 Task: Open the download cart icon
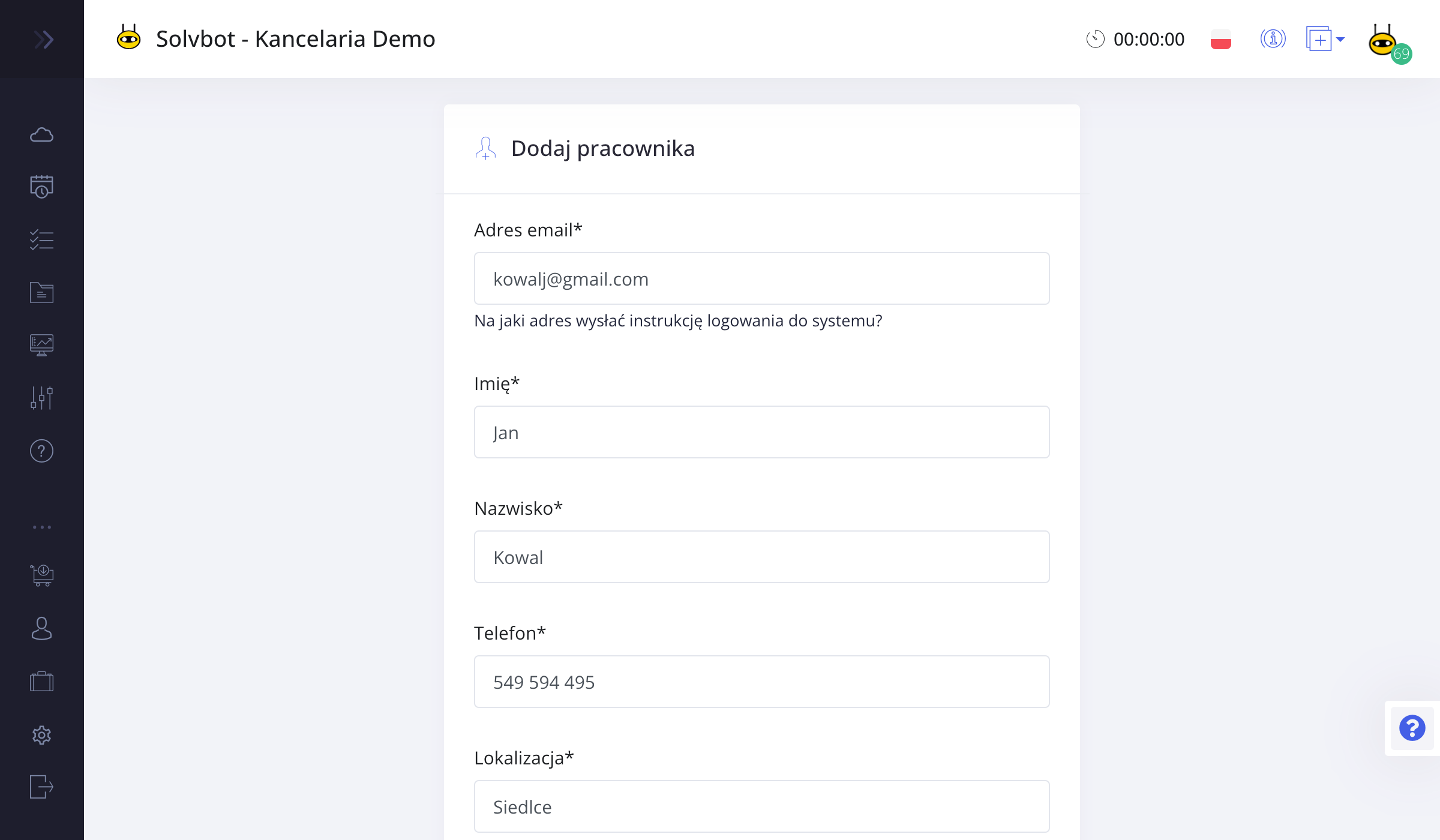pos(41,575)
